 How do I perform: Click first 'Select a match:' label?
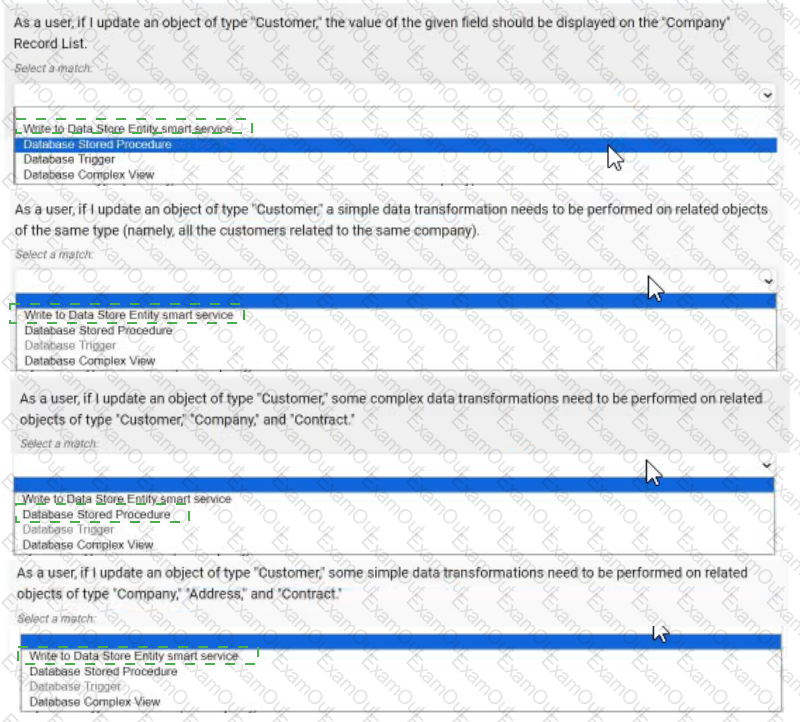53,68
